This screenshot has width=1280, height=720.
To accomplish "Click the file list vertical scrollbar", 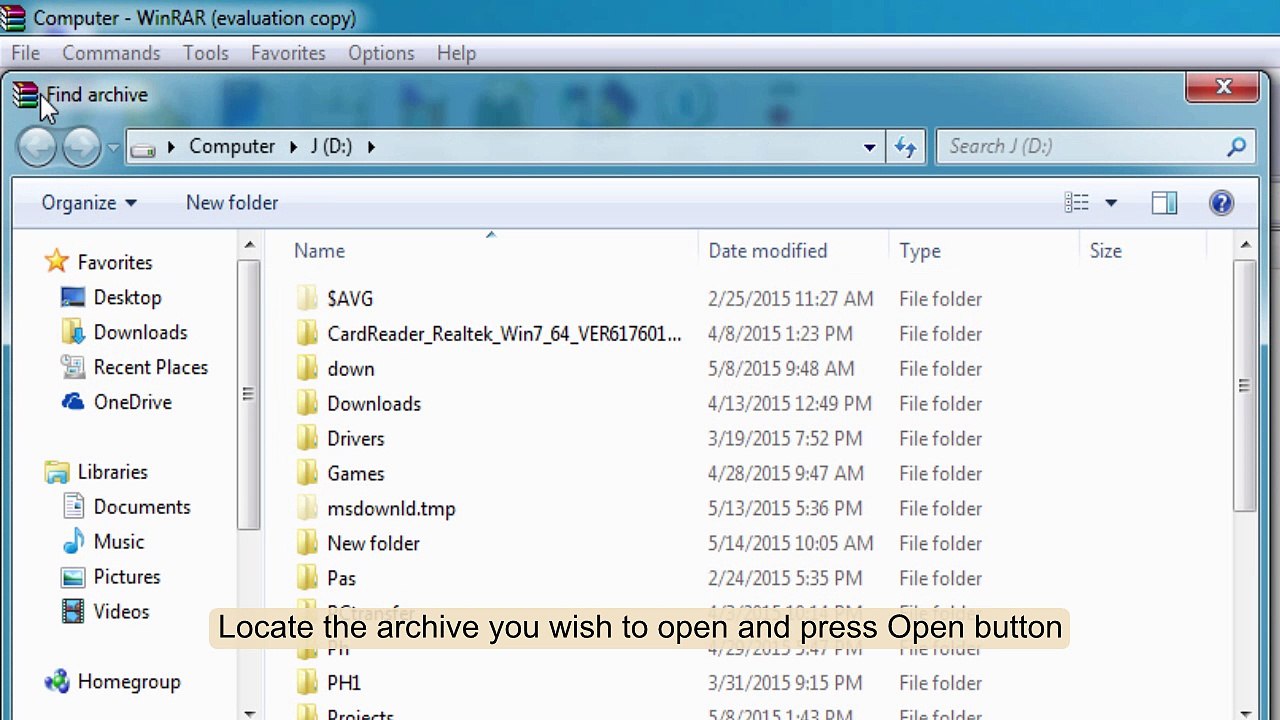I will (x=1245, y=386).
